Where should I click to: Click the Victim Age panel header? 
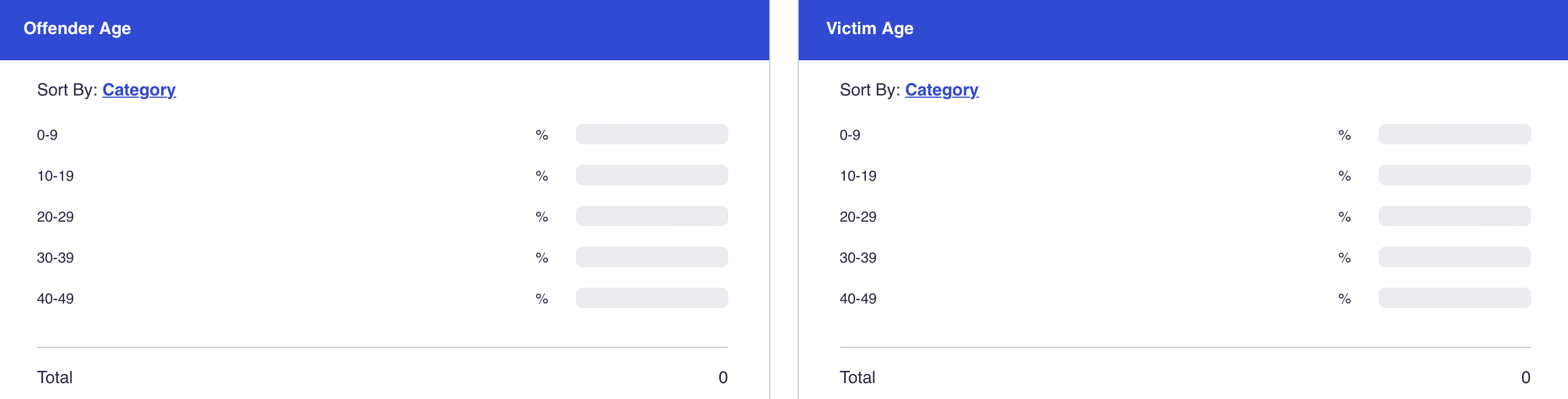869,28
